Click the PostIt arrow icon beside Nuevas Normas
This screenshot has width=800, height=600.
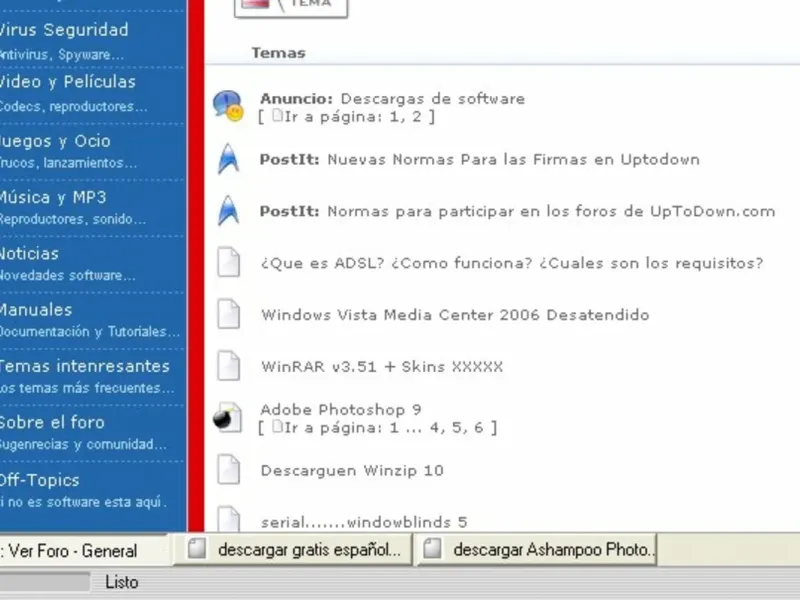click(228, 159)
